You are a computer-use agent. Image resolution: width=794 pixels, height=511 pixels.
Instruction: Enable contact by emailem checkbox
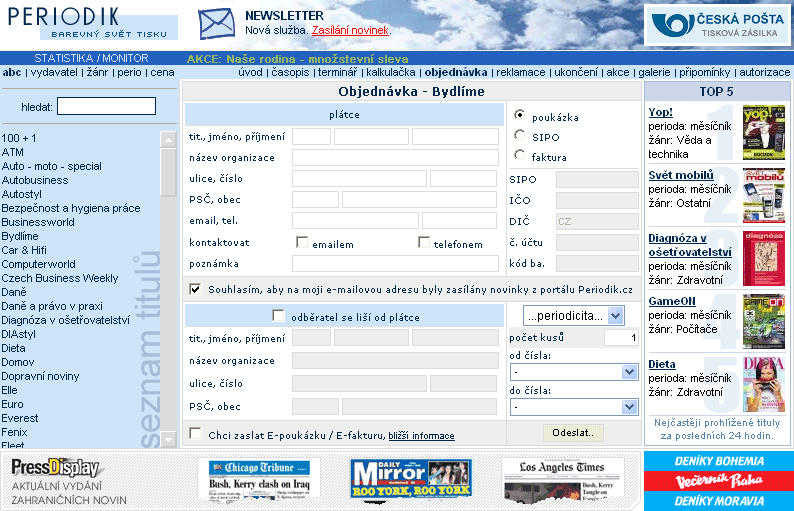tap(302, 243)
